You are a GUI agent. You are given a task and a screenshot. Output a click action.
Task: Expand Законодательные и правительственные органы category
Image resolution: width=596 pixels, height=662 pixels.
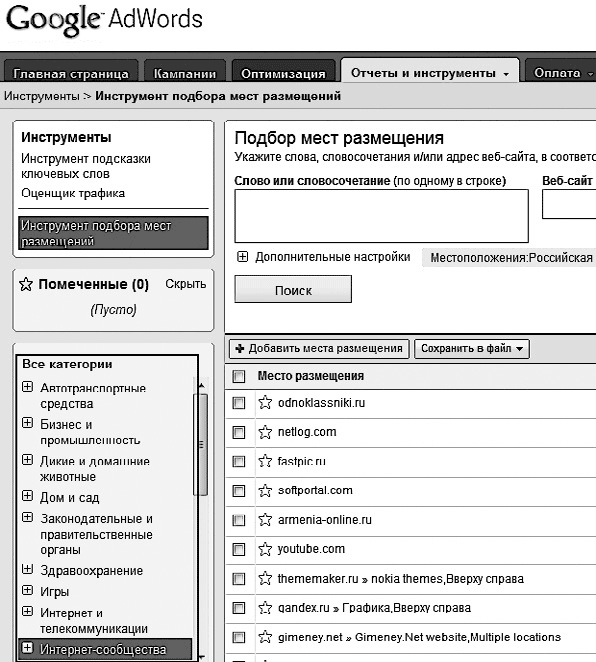point(27,517)
